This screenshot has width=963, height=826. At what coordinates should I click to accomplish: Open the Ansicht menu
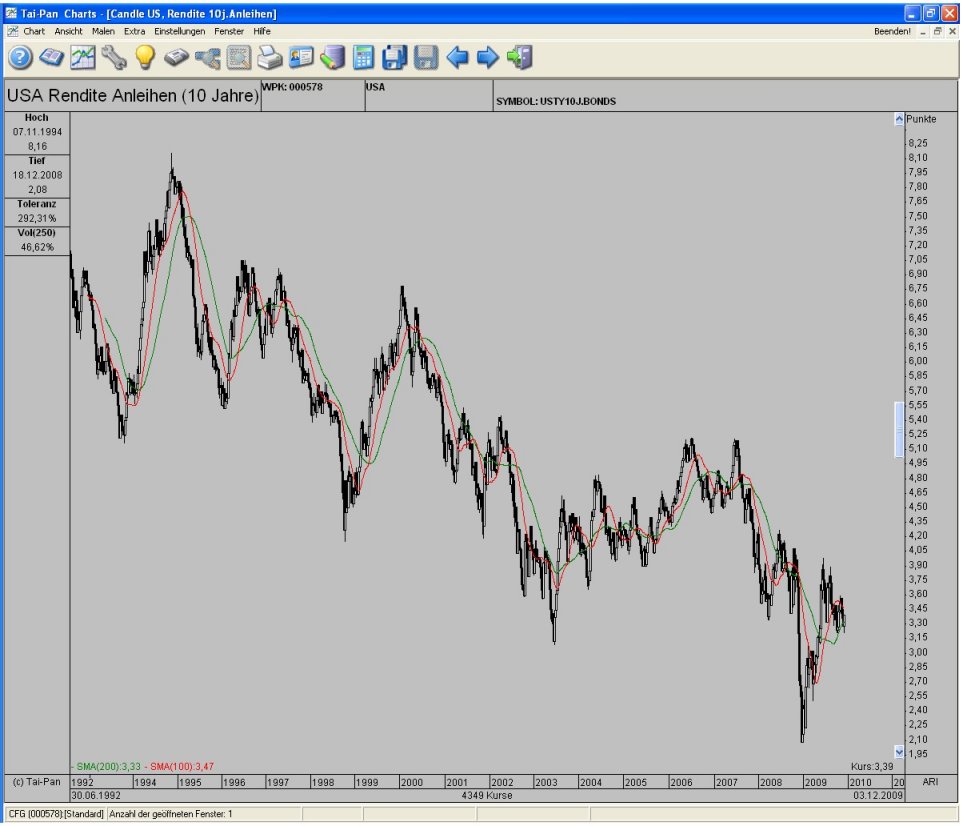(69, 31)
